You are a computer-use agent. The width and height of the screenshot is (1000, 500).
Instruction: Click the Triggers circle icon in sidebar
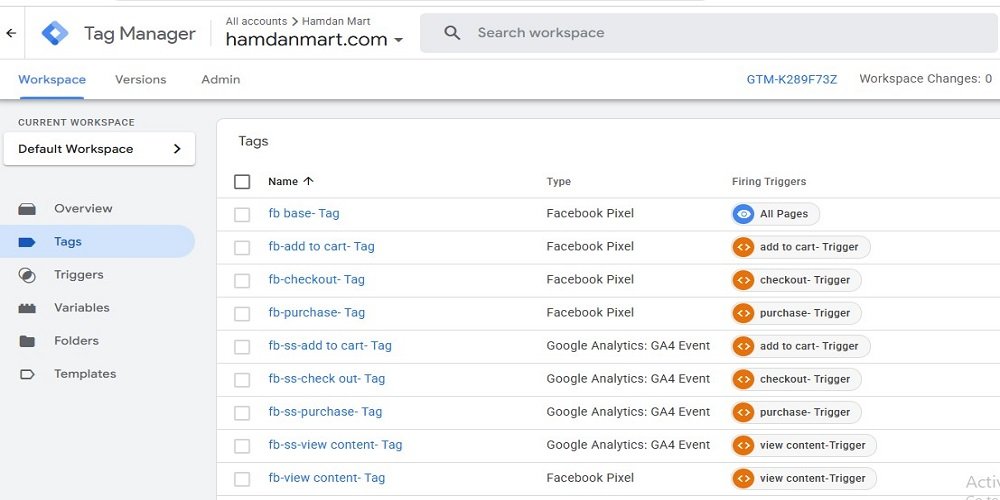pos(27,275)
